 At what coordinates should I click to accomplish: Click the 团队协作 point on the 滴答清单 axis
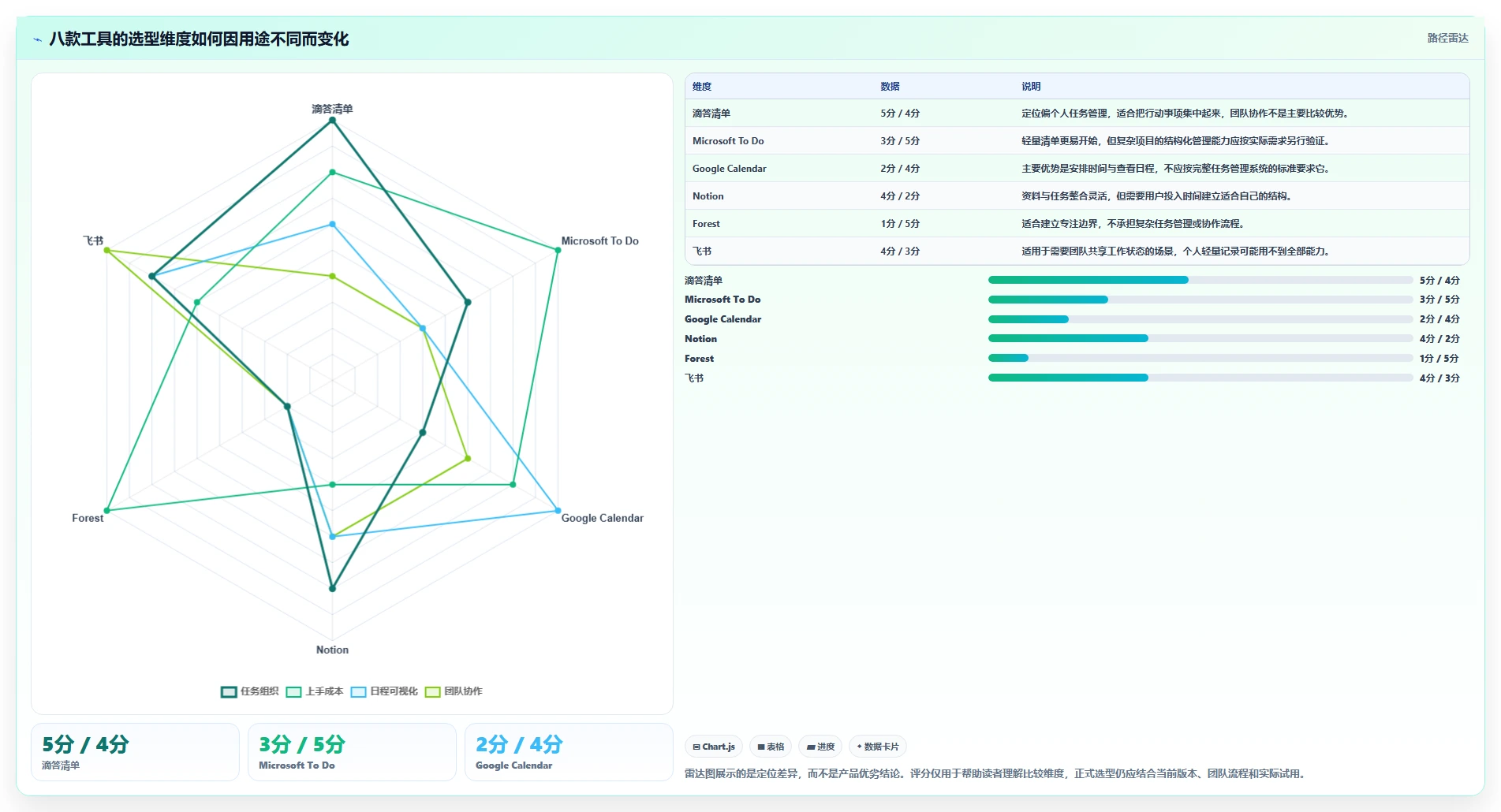coord(332,276)
